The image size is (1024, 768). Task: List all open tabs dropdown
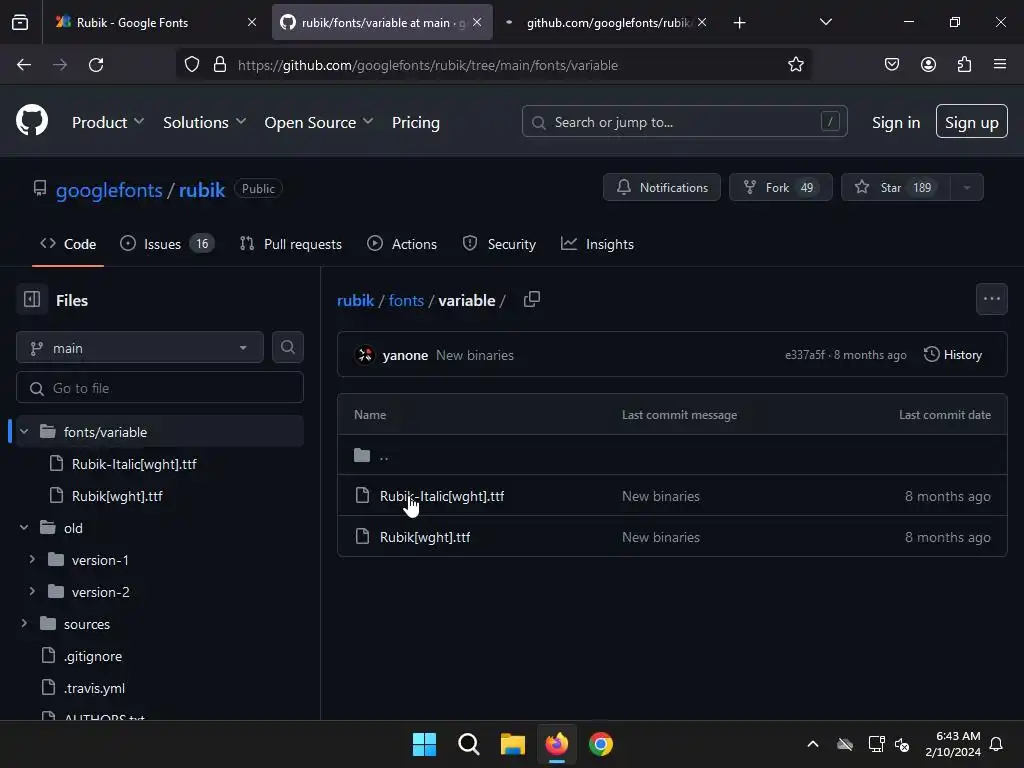coord(825,22)
